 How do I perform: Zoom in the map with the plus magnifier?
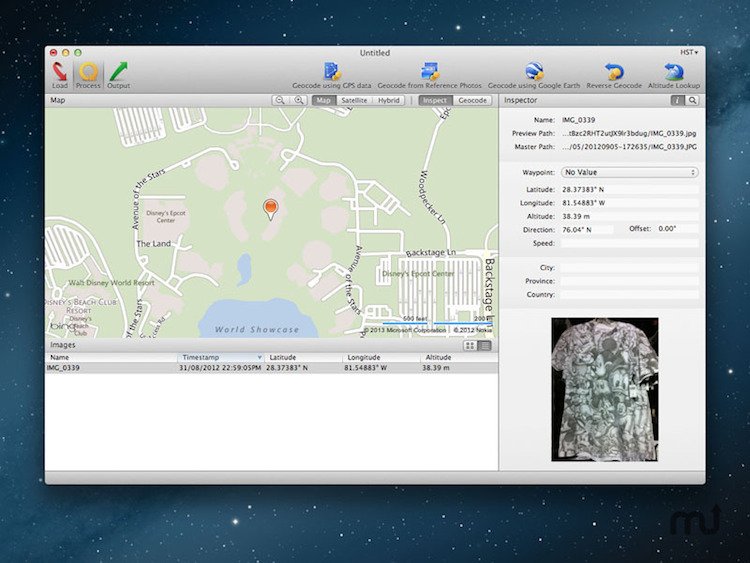(298, 100)
